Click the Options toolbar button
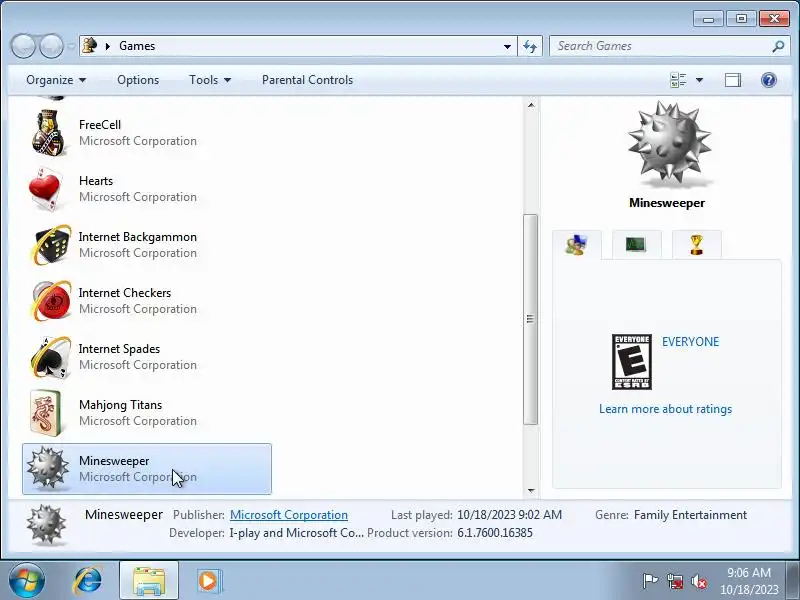 [x=138, y=80]
